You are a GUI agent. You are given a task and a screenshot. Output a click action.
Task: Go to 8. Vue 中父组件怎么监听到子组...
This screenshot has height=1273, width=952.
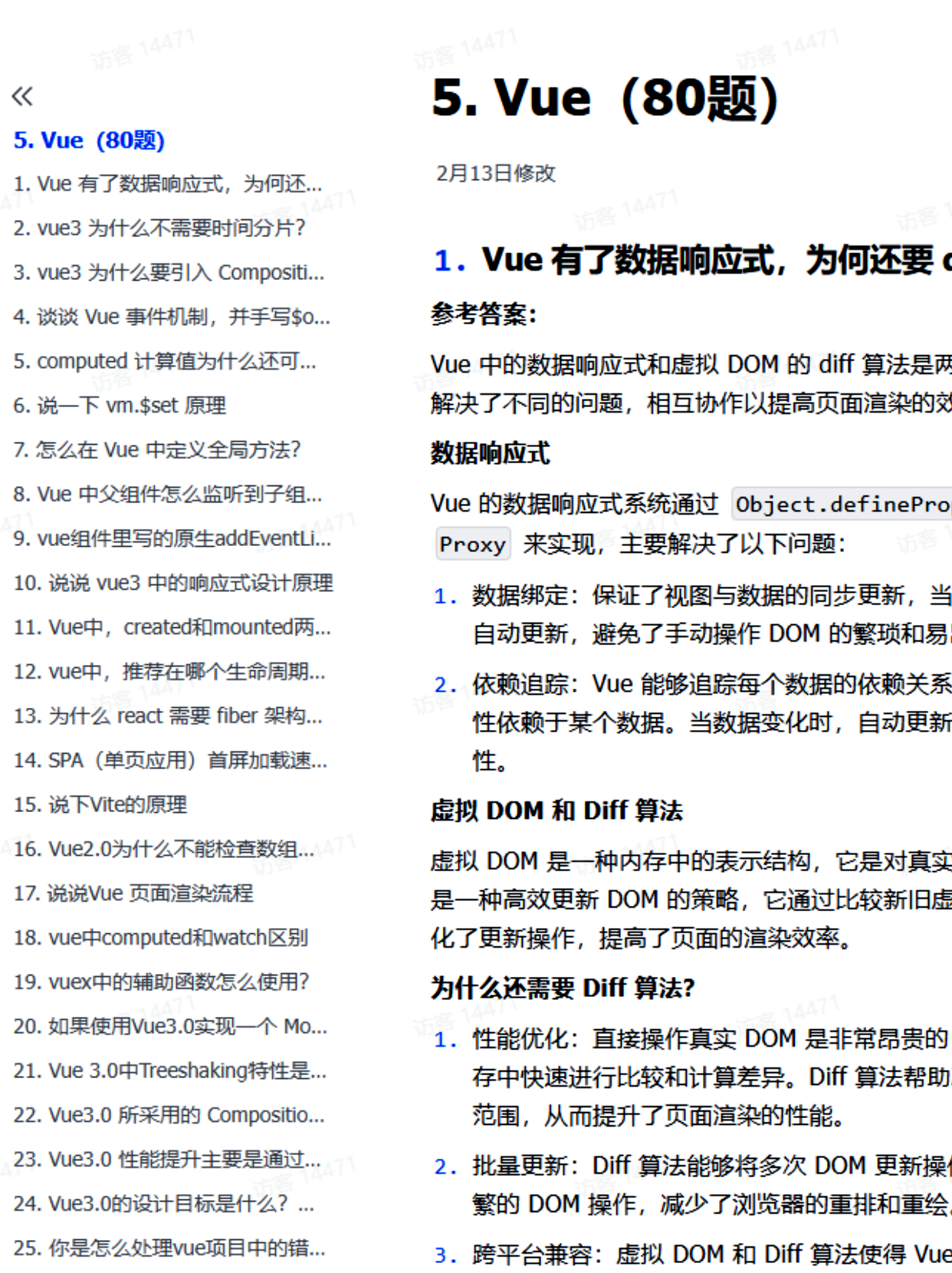pyautogui.click(x=167, y=494)
